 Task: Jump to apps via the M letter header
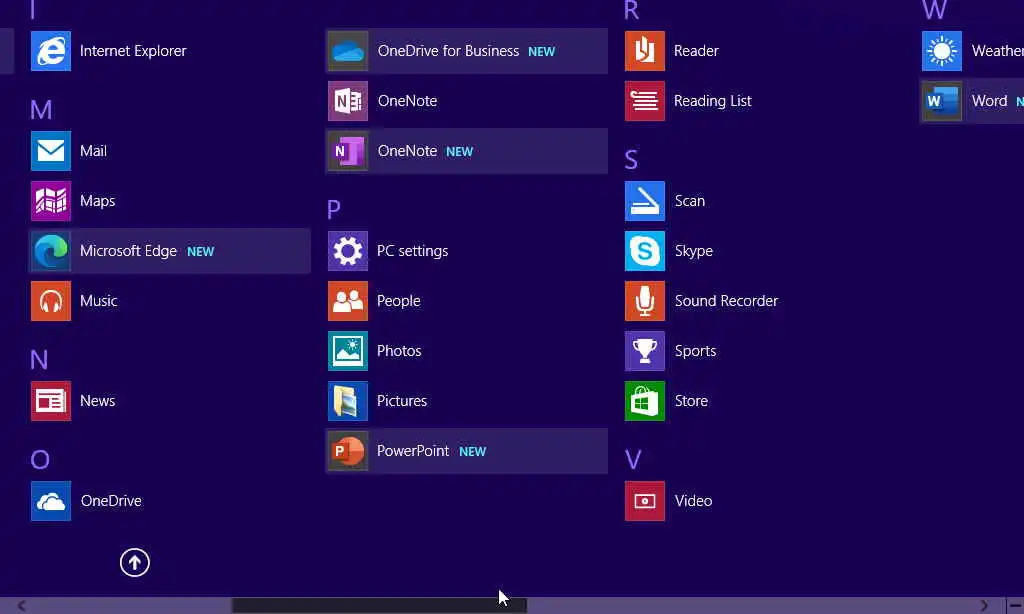[x=40, y=110]
